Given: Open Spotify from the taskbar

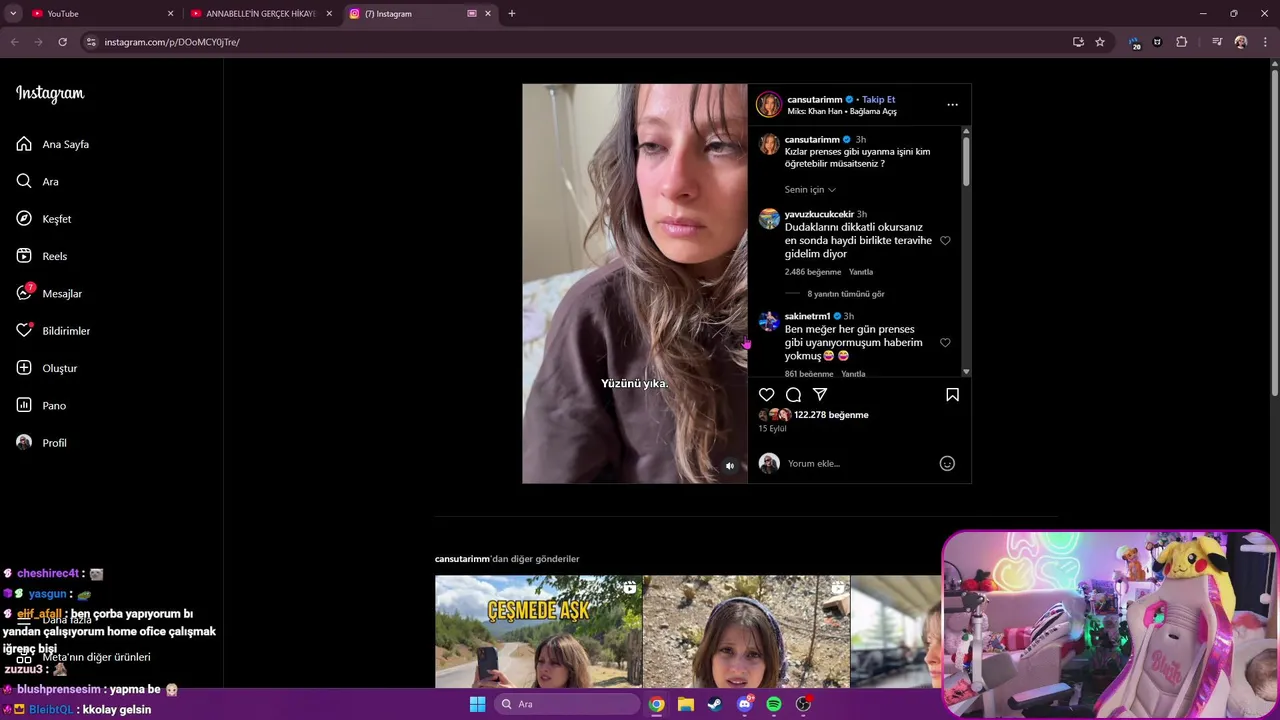Looking at the screenshot, I should click(774, 704).
